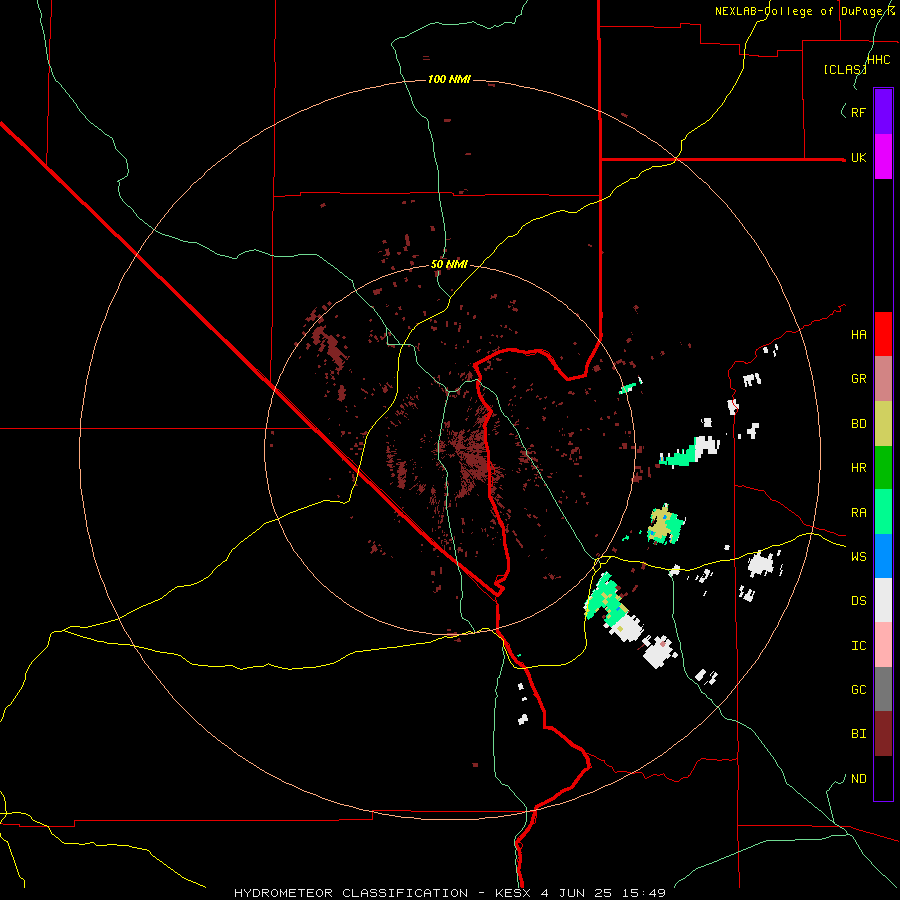Click the GC legend label

[x=858, y=689]
